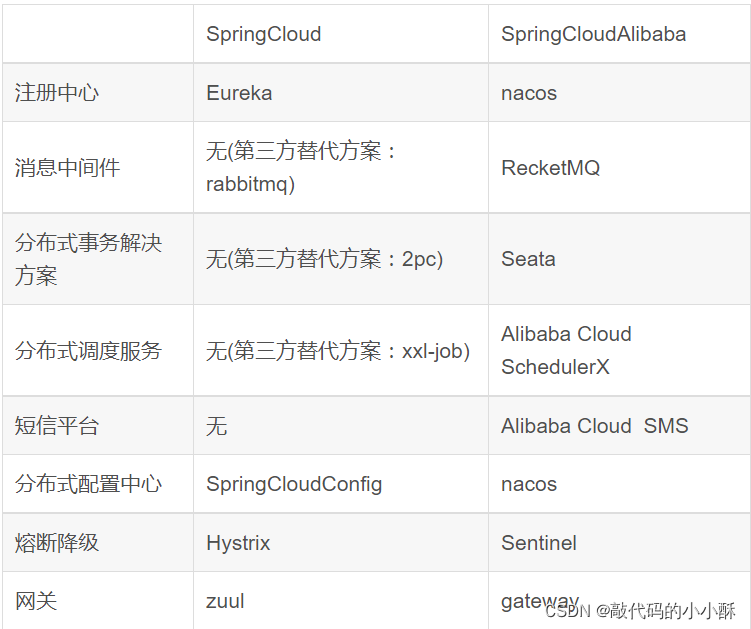This screenshot has width=751, height=629.
Task: Click the xxl-job alternative cell
Action: pyautogui.click(x=337, y=351)
